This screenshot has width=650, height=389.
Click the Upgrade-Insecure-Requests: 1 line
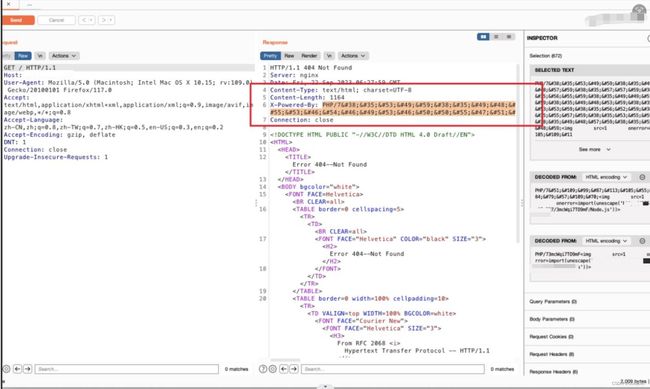pyautogui.click(x=56, y=157)
